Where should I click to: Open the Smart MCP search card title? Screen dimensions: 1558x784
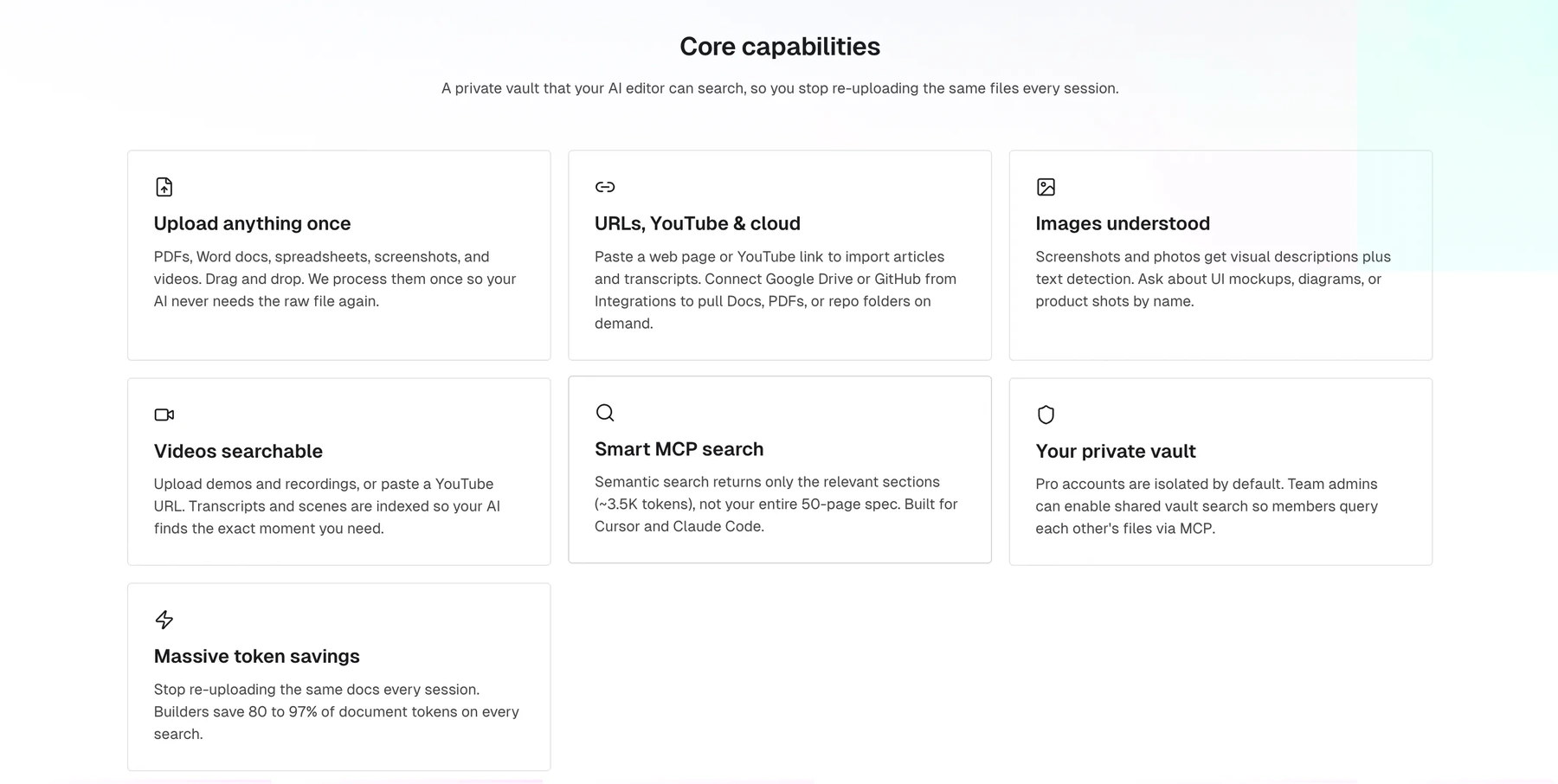(x=679, y=449)
